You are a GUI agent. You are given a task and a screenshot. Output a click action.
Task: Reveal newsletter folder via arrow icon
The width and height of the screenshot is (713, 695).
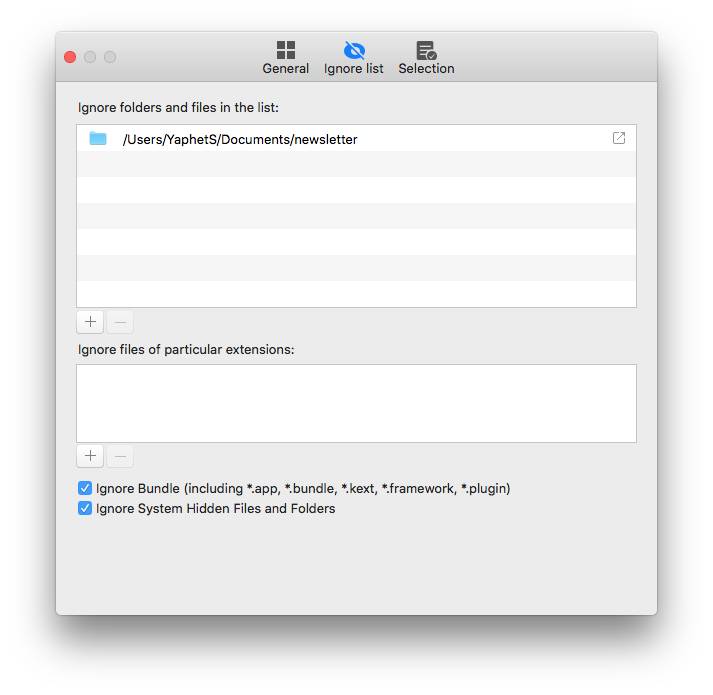coord(619,138)
